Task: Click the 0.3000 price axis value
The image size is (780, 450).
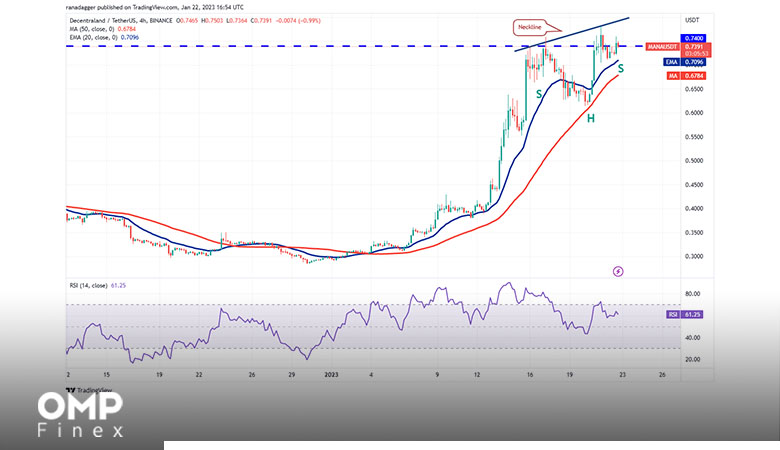Action: (694, 257)
